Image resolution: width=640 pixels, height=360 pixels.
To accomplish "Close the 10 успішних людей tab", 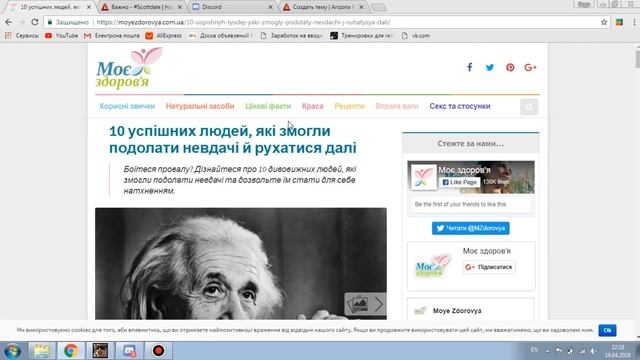I will 89,7.
